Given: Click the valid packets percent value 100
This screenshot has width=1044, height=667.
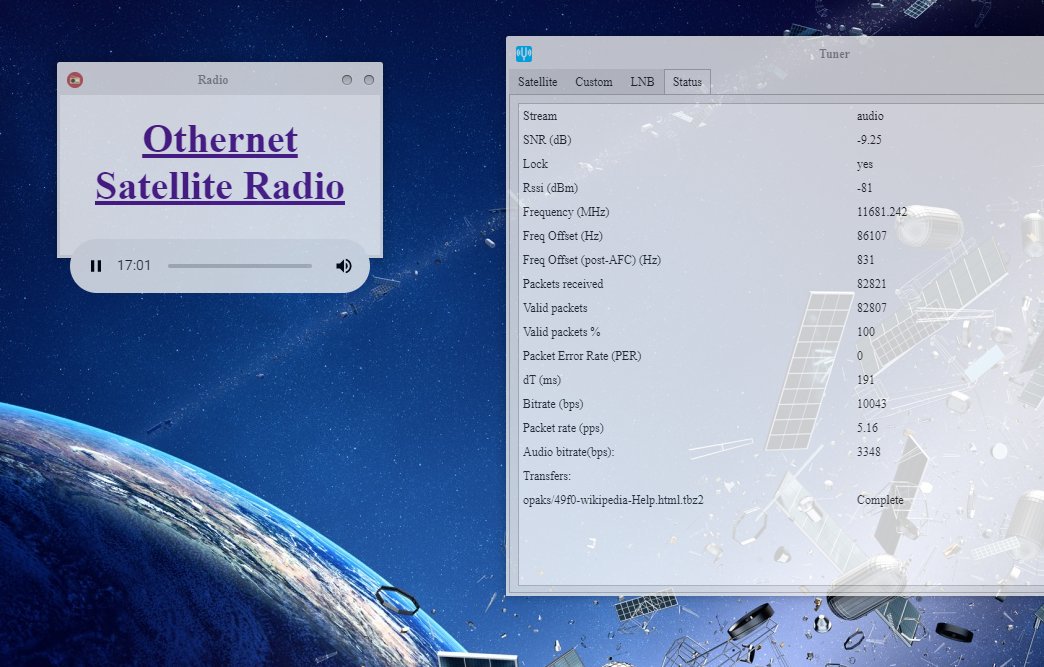Looking at the screenshot, I should click(866, 332).
